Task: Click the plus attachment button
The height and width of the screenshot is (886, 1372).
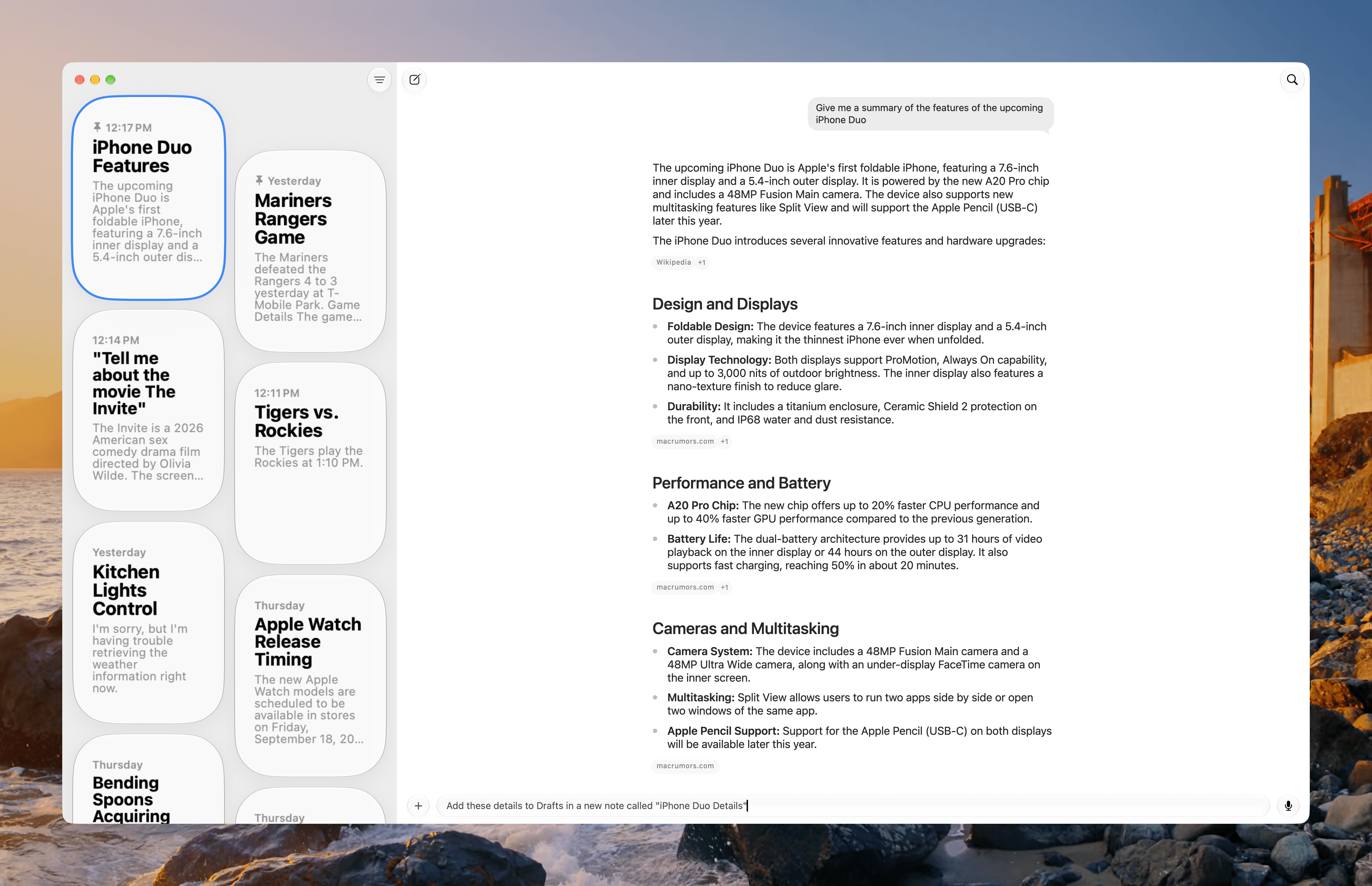Action: pyautogui.click(x=418, y=806)
